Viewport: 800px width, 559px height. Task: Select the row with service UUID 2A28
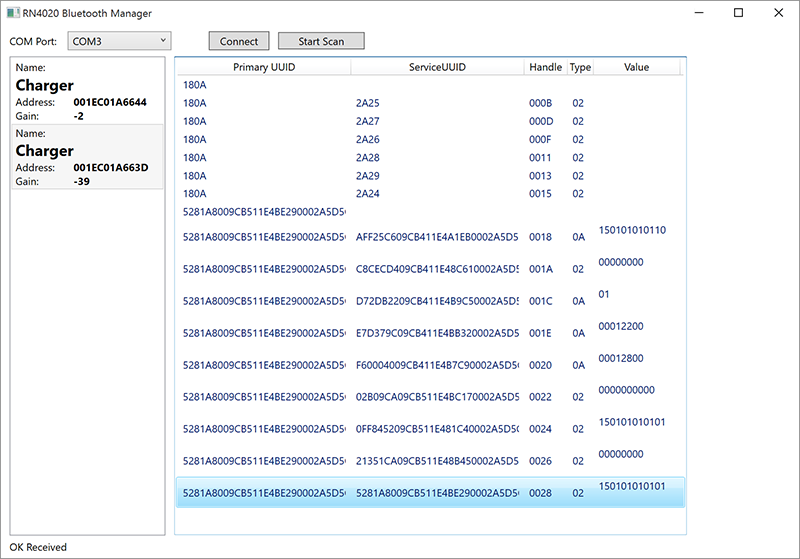[x=430, y=158]
